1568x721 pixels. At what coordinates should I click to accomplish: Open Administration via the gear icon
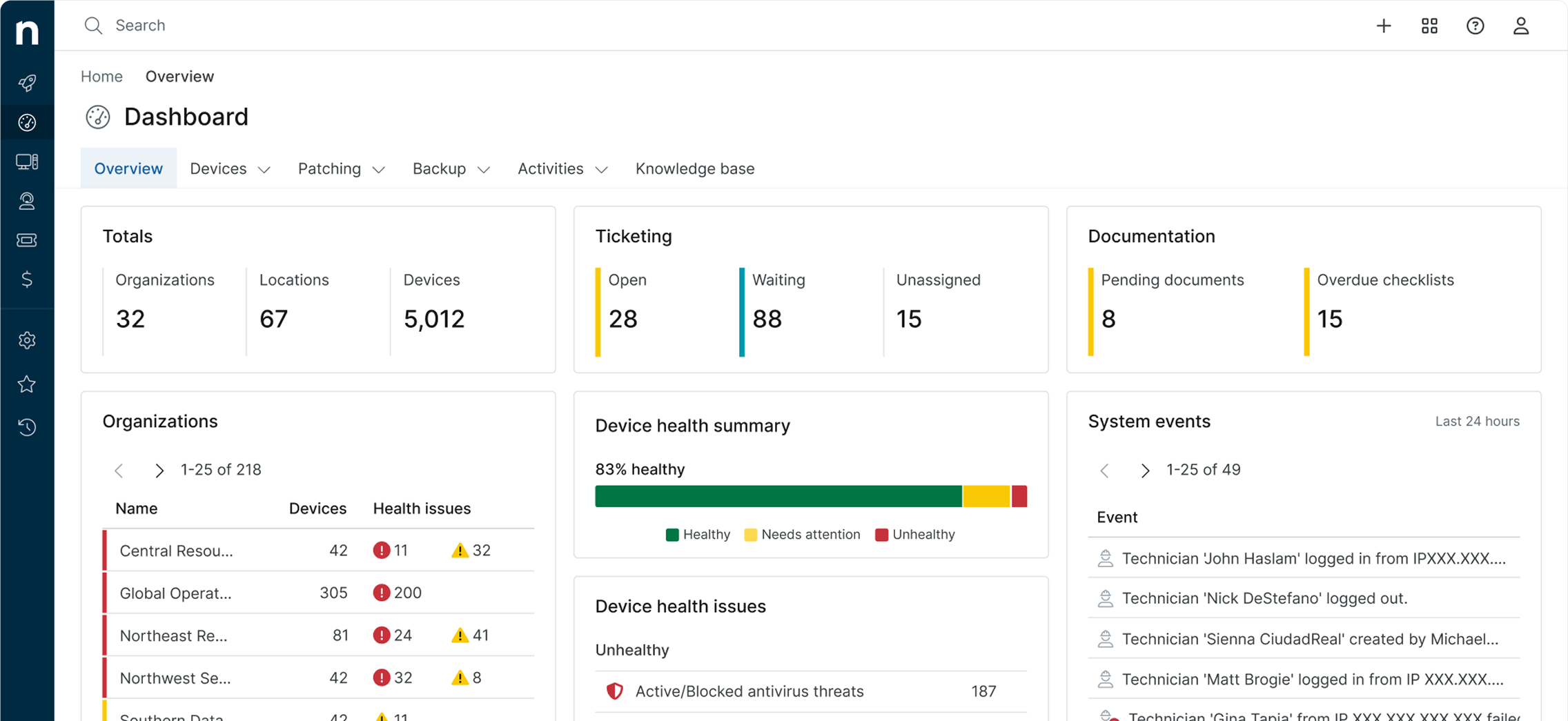tap(26, 340)
